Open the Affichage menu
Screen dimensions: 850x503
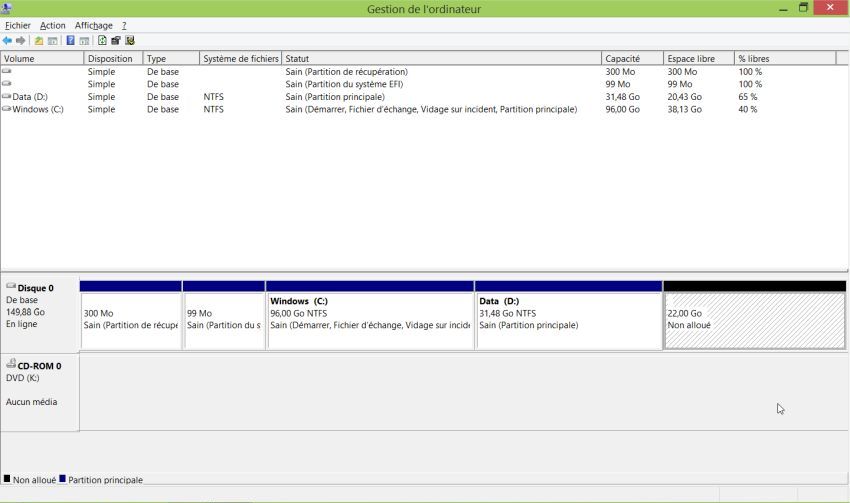(94, 25)
